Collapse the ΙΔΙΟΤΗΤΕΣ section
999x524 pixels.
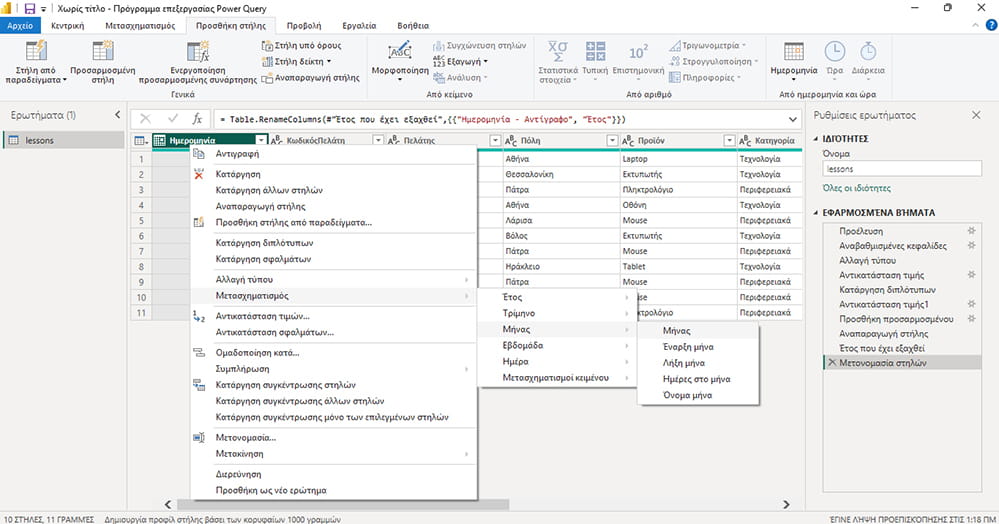point(816,138)
